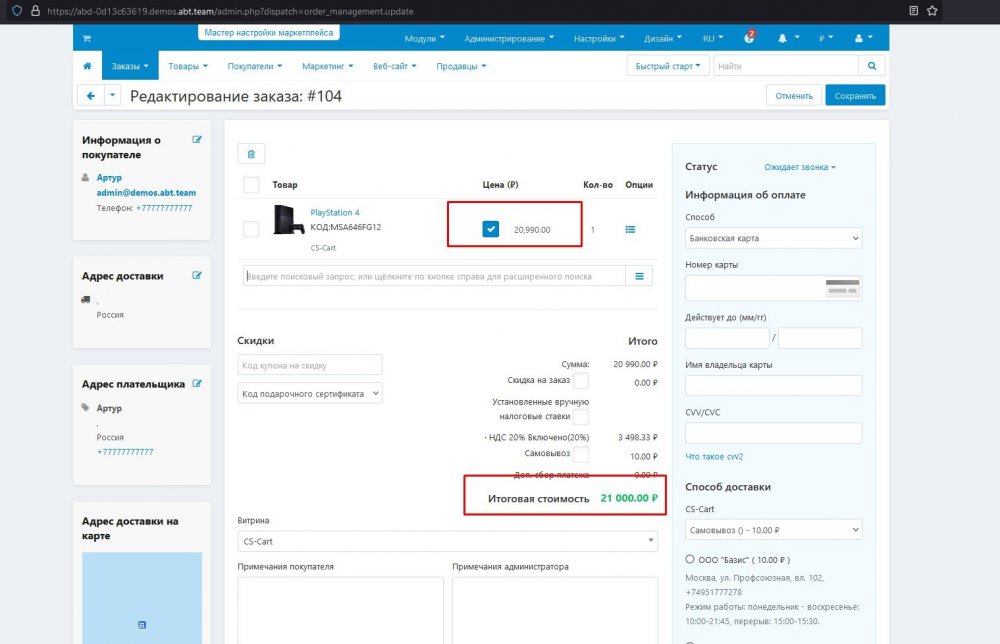Uncheck the price override checkbox
The image size is (1000, 644).
pos(490,229)
